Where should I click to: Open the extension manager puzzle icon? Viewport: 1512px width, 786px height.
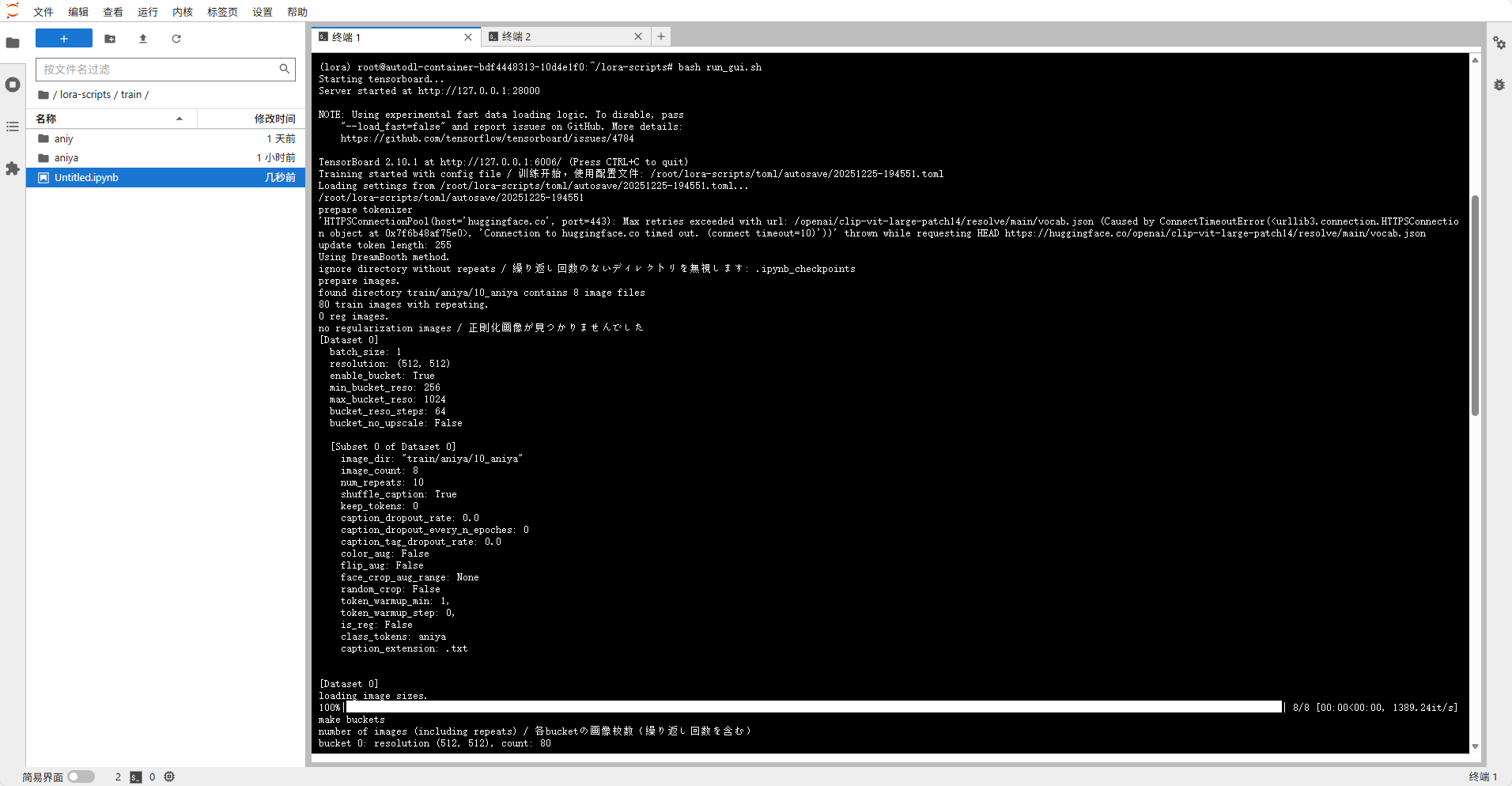pos(13,168)
